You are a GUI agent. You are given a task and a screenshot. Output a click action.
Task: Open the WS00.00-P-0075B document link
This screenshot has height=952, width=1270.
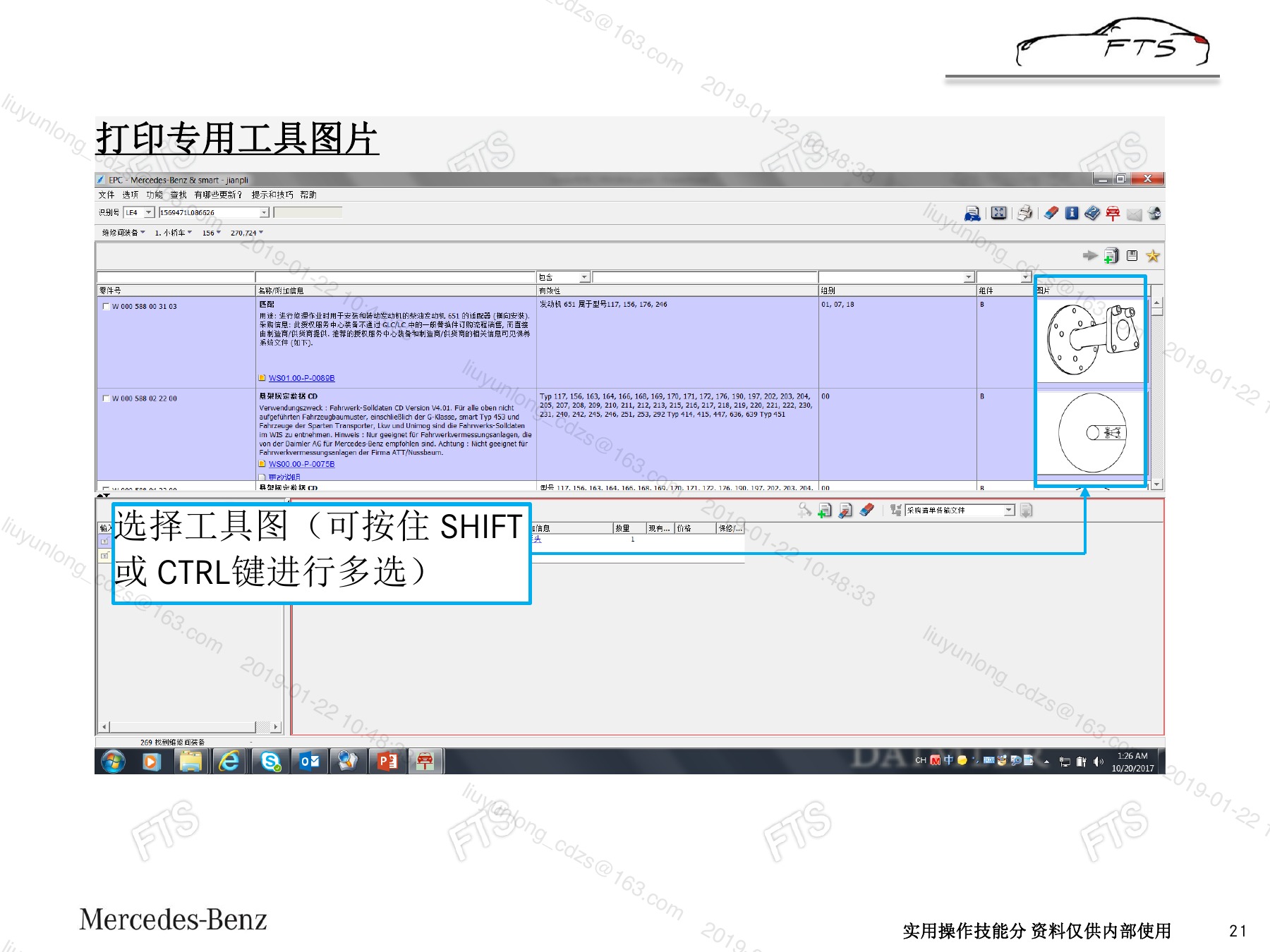click(x=302, y=464)
